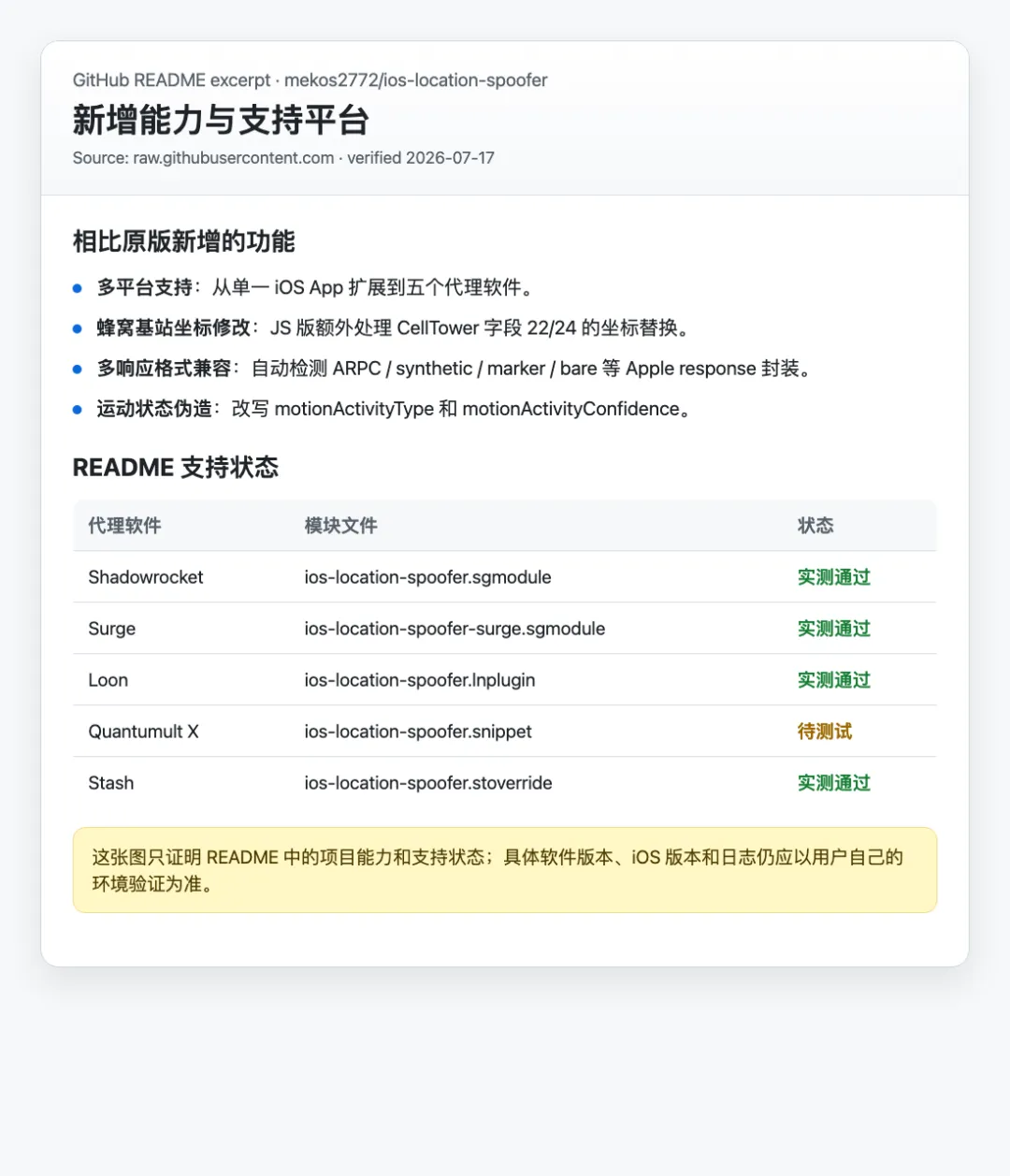Image resolution: width=1010 pixels, height=1176 pixels.
Task: Select the Surge cell
Action: [x=112, y=629]
